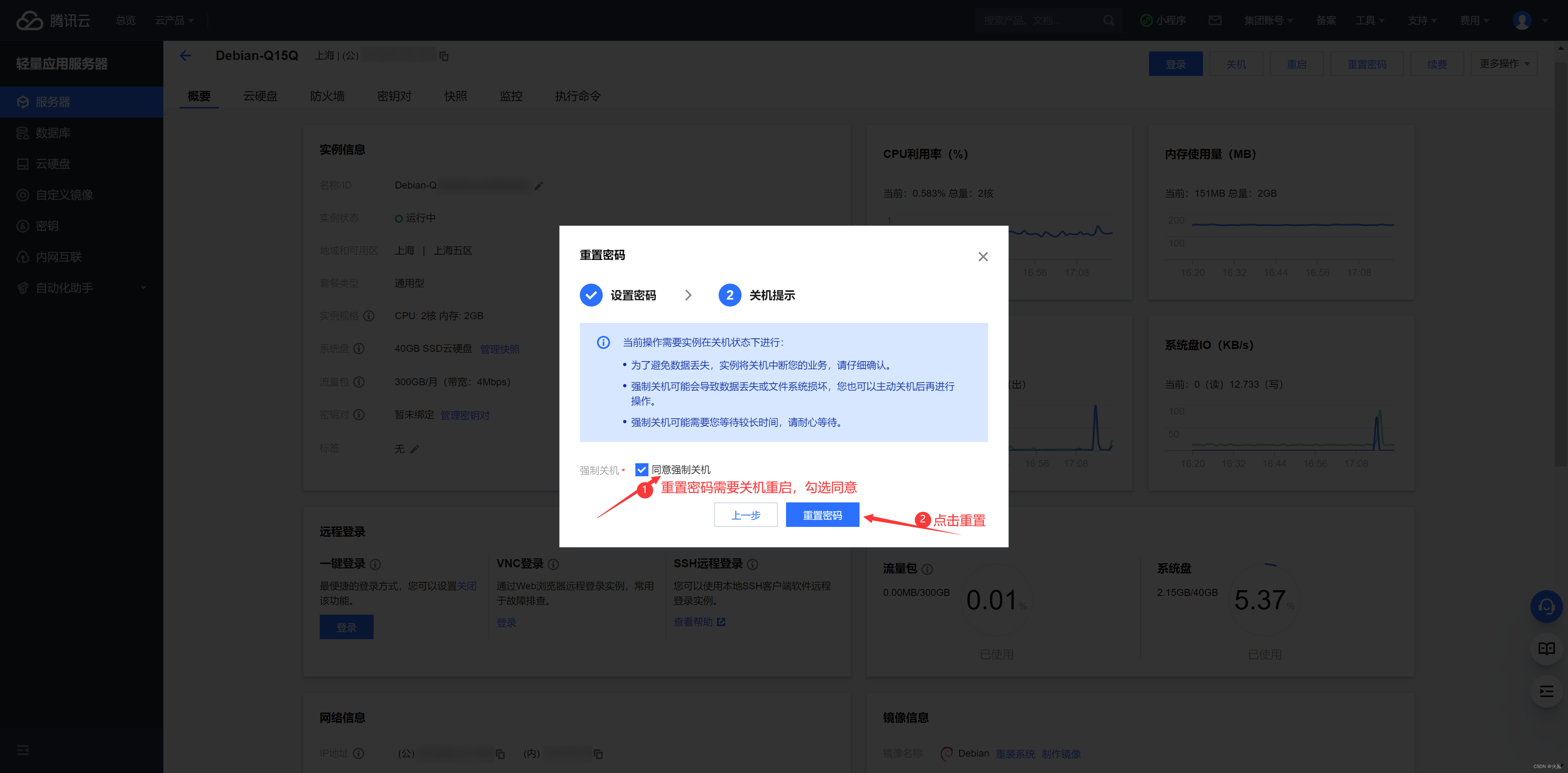
Task: Select 自定义镜像 in the sidebar
Action: tap(82, 195)
